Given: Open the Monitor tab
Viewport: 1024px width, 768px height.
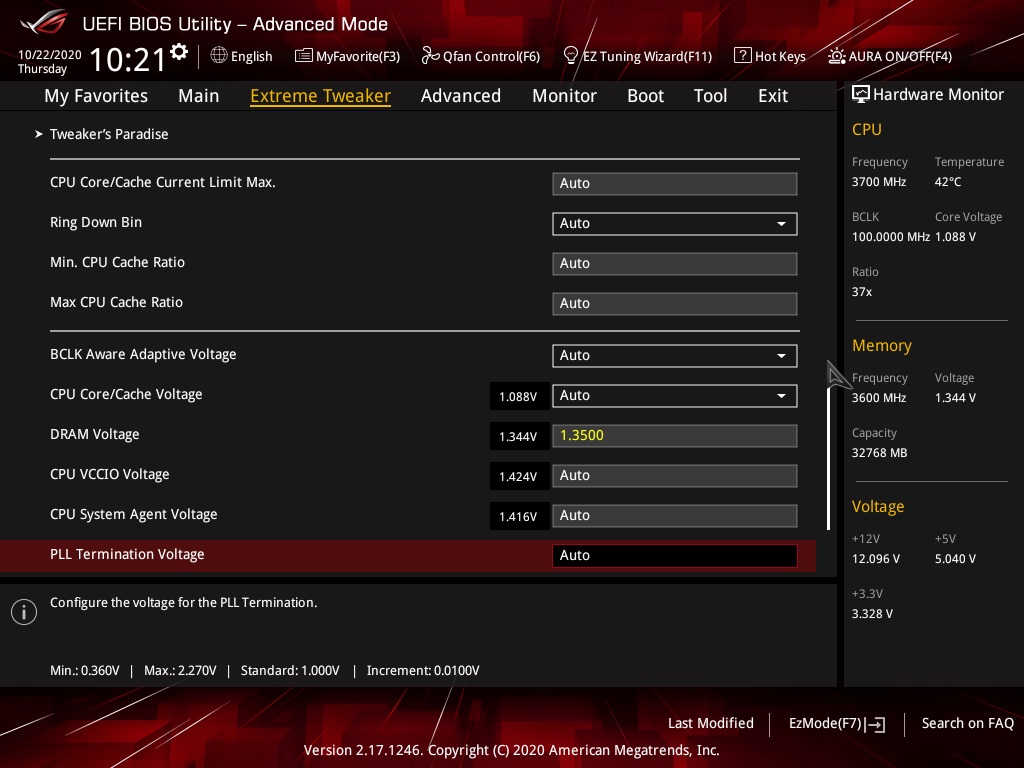Looking at the screenshot, I should tap(564, 96).
